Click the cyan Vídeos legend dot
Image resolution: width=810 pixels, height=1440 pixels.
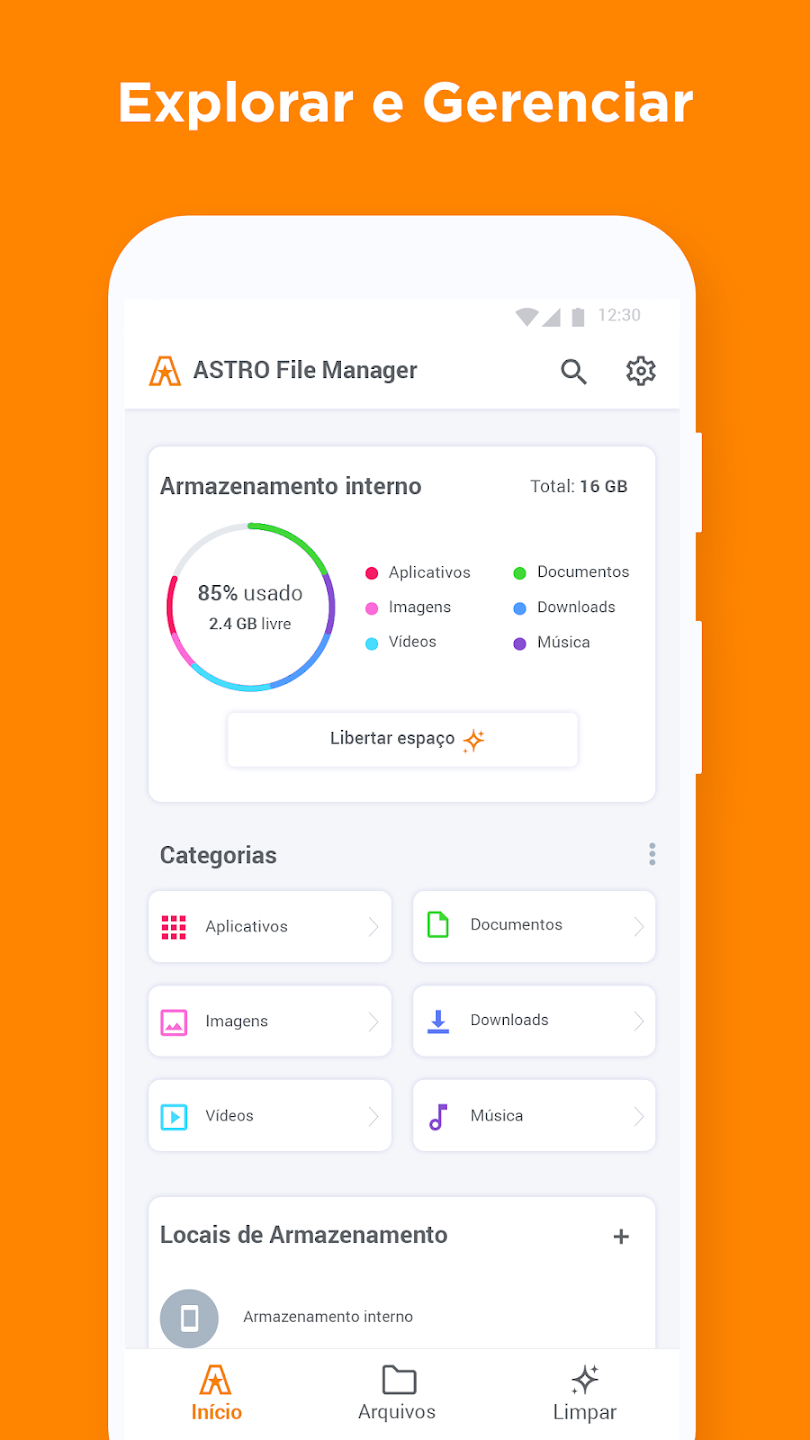coord(372,643)
